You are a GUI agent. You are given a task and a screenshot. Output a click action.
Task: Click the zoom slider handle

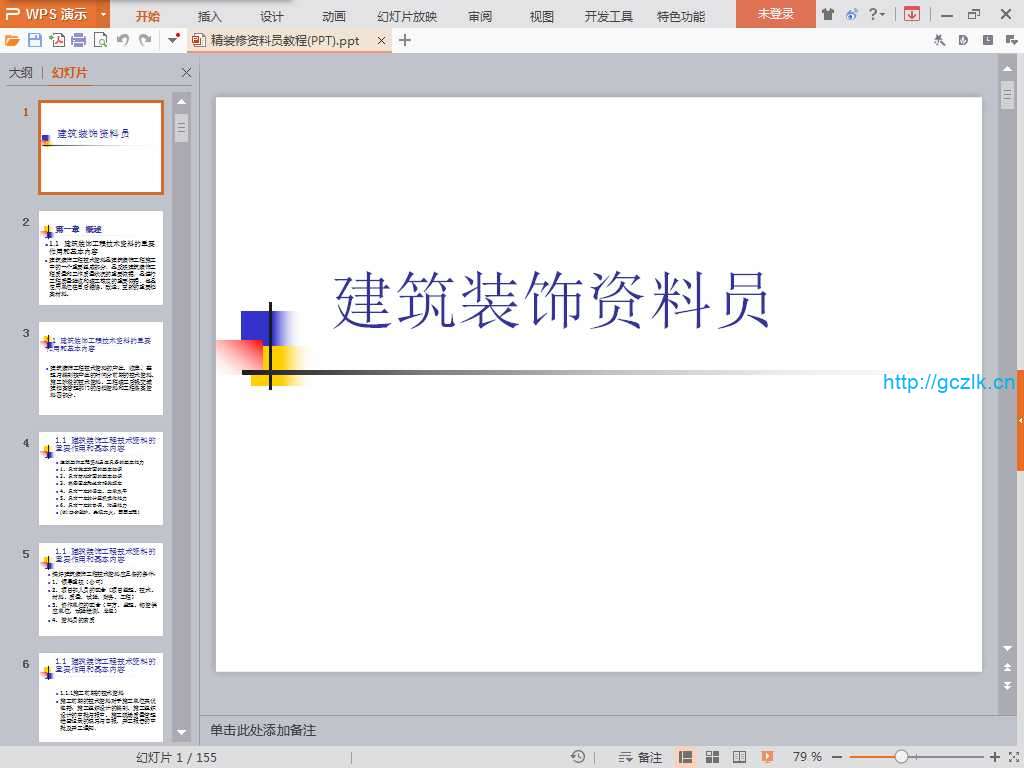pos(901,757)
